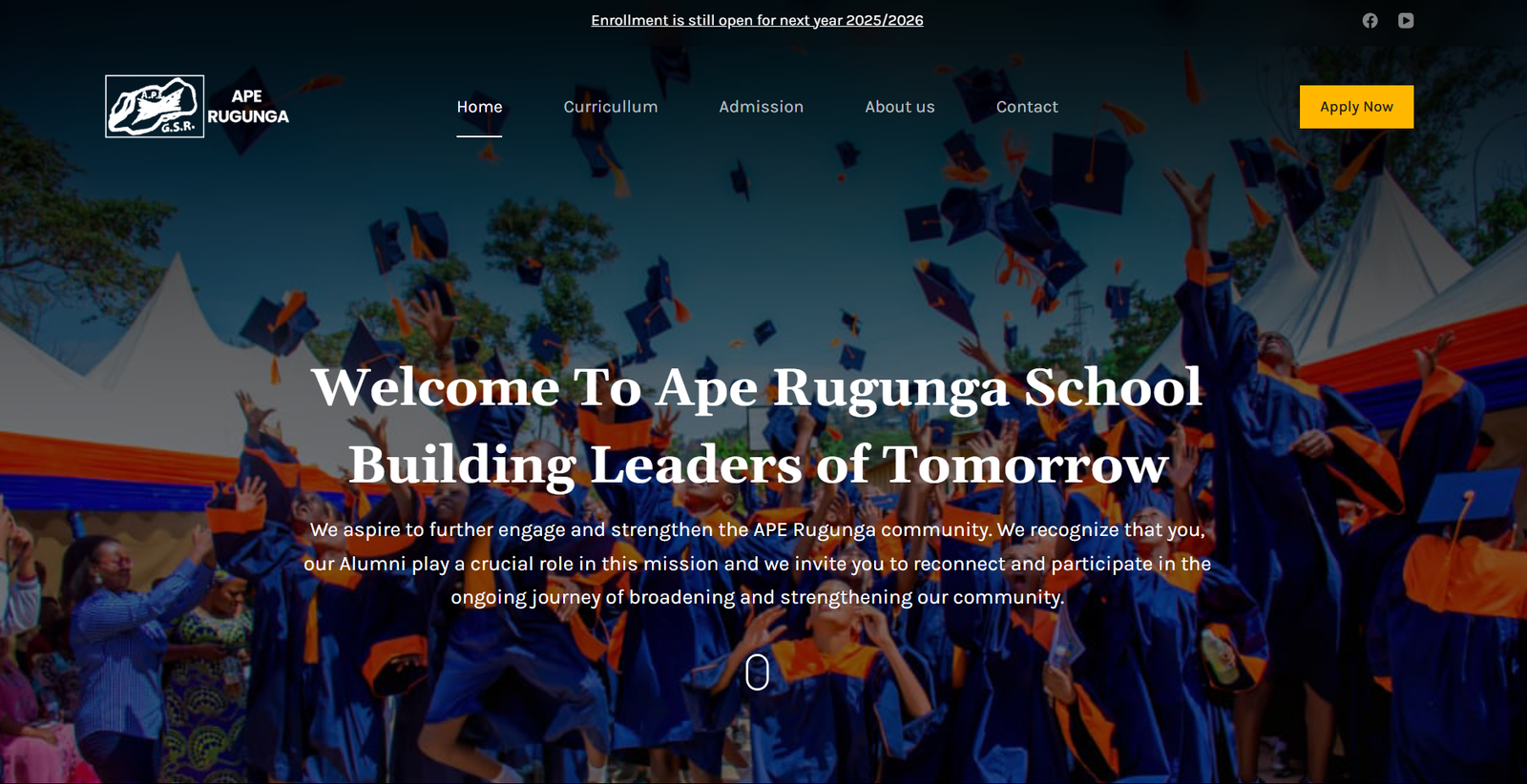Click the scroll-down mouse icon
1527x784 pixels.
click(757, 672)
